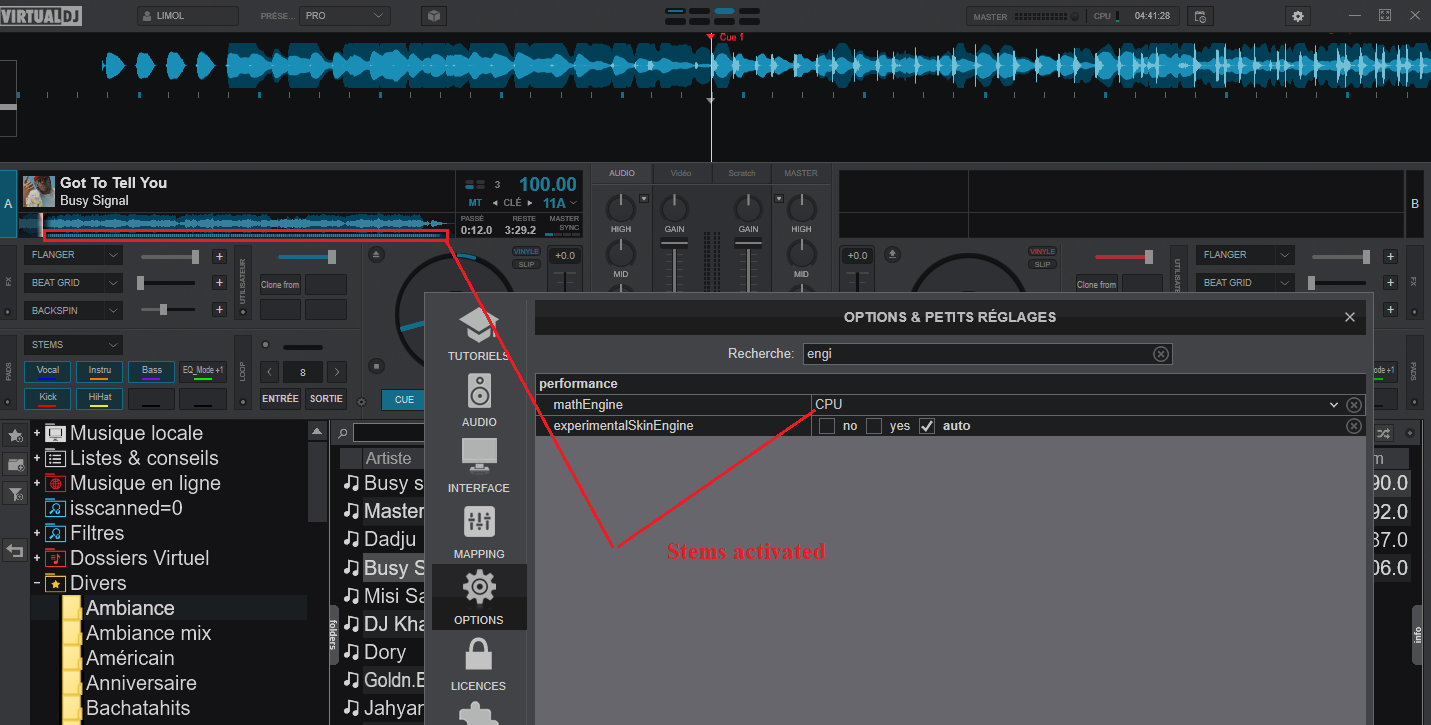Clear the Recherche search field
The image size is (1431, 725).
(1160, 354)
